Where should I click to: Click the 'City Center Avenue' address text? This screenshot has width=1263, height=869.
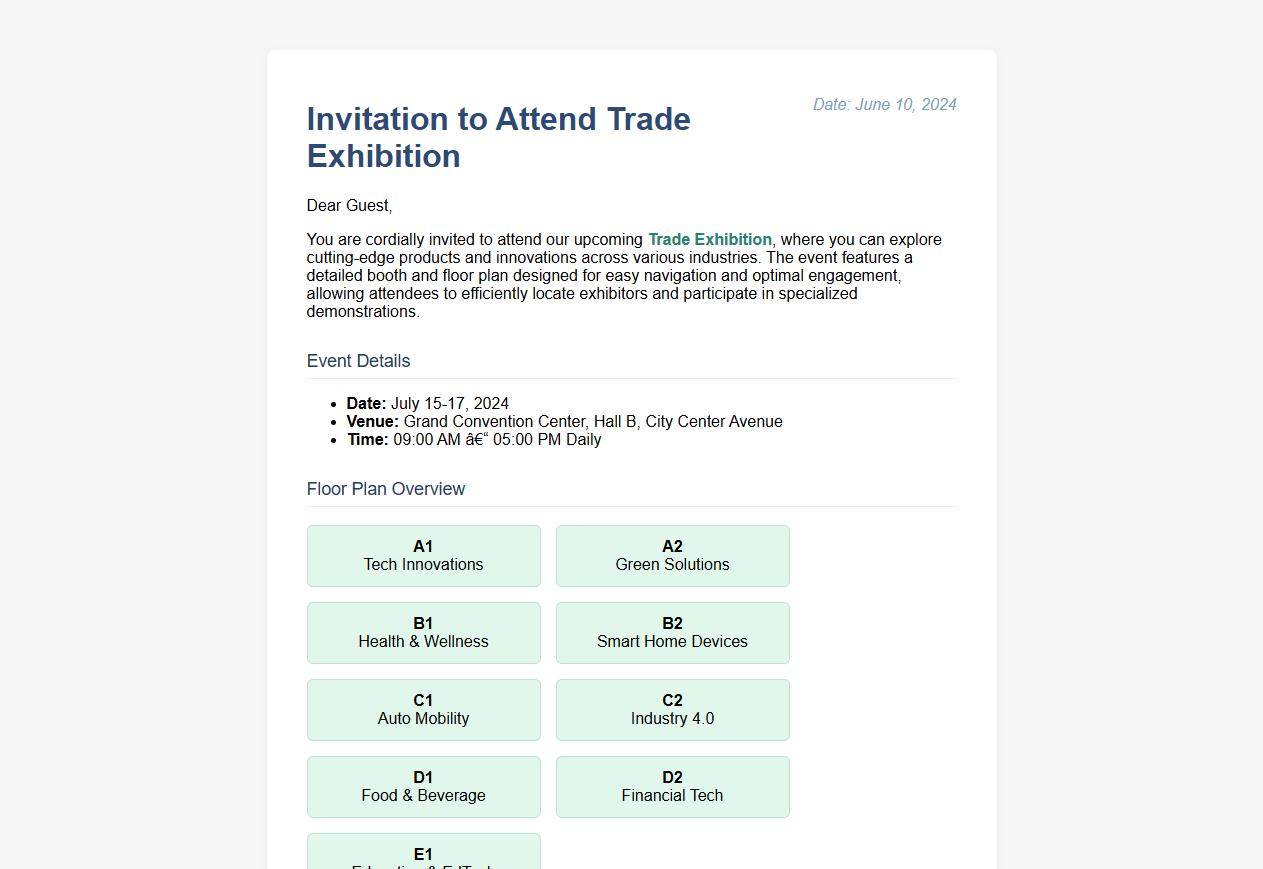[x=714, y=421]
